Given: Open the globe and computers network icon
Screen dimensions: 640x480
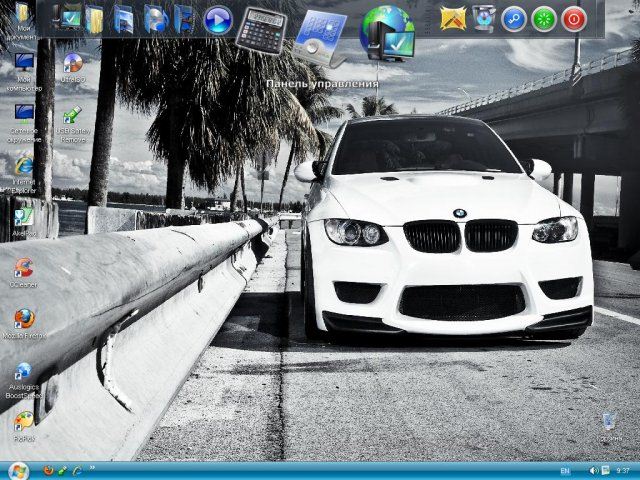Looking at the screenshot, I should 387,34.
